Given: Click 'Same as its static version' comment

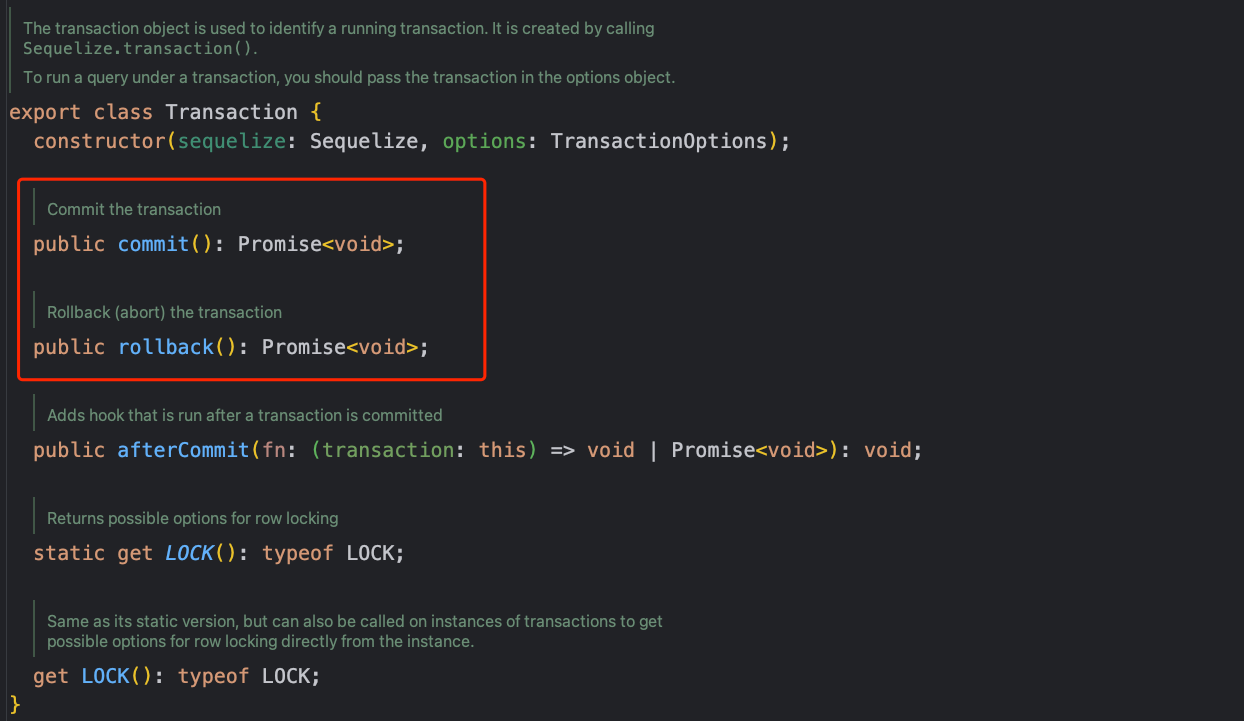Looking at the screenshot, I should pos(355,631).
